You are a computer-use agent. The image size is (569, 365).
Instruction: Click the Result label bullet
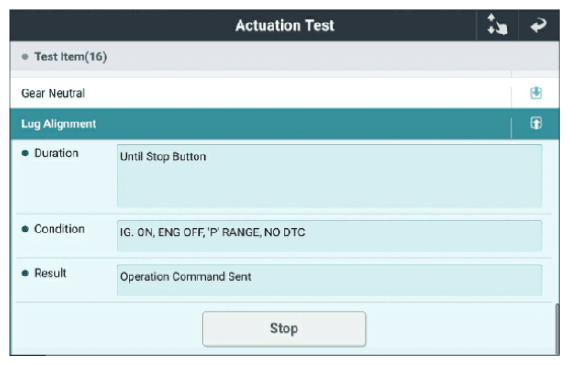25,273
